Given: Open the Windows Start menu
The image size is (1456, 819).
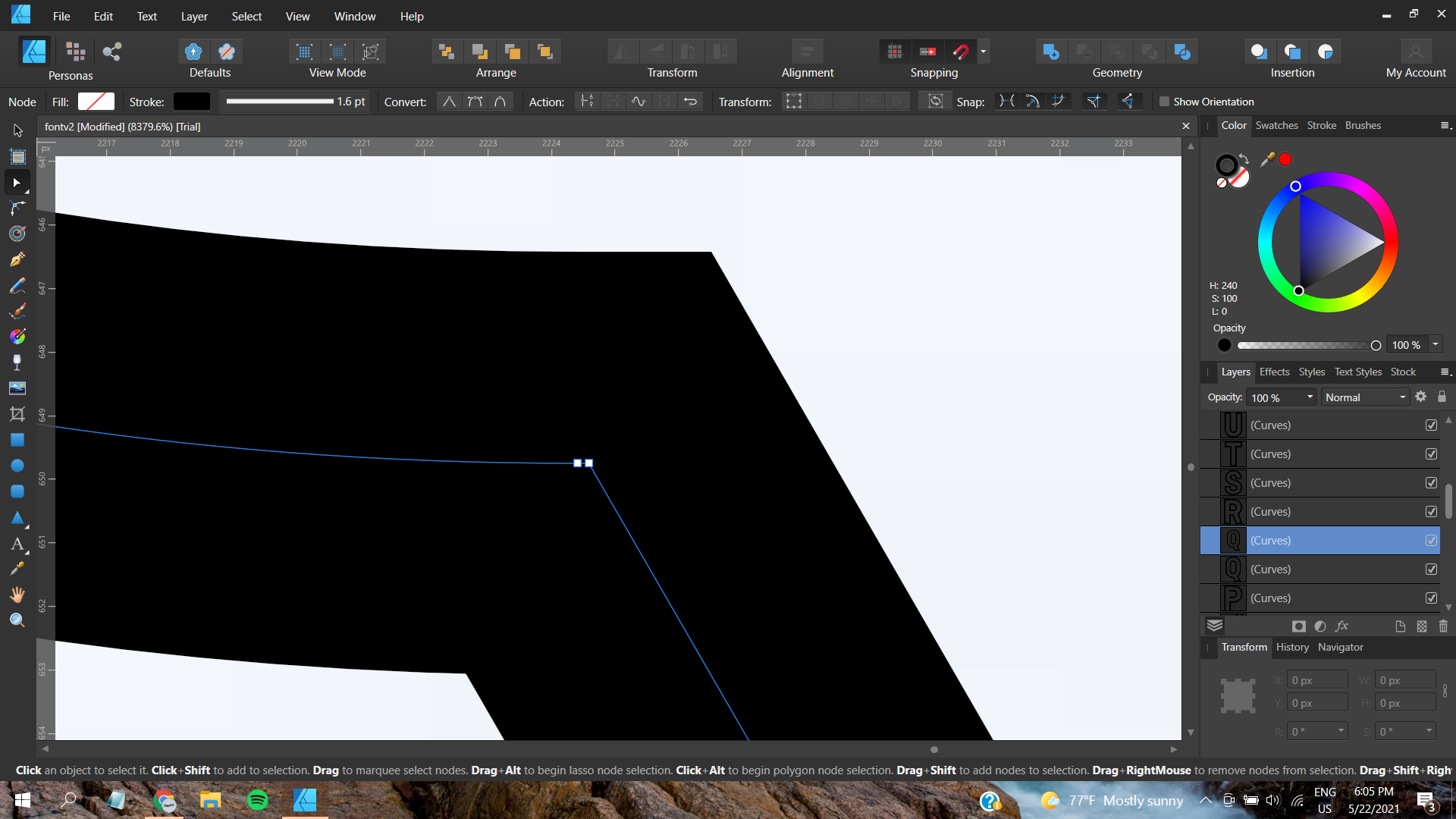Looking at the screenshot, I should [x=23, y=801].
